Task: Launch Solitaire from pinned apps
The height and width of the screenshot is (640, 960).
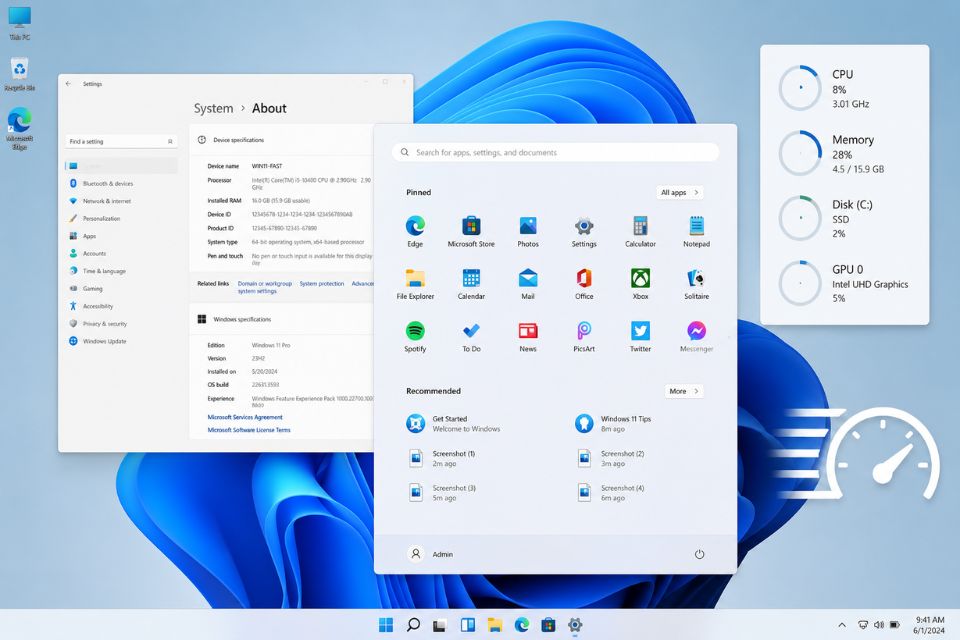Action: point(697,284)
